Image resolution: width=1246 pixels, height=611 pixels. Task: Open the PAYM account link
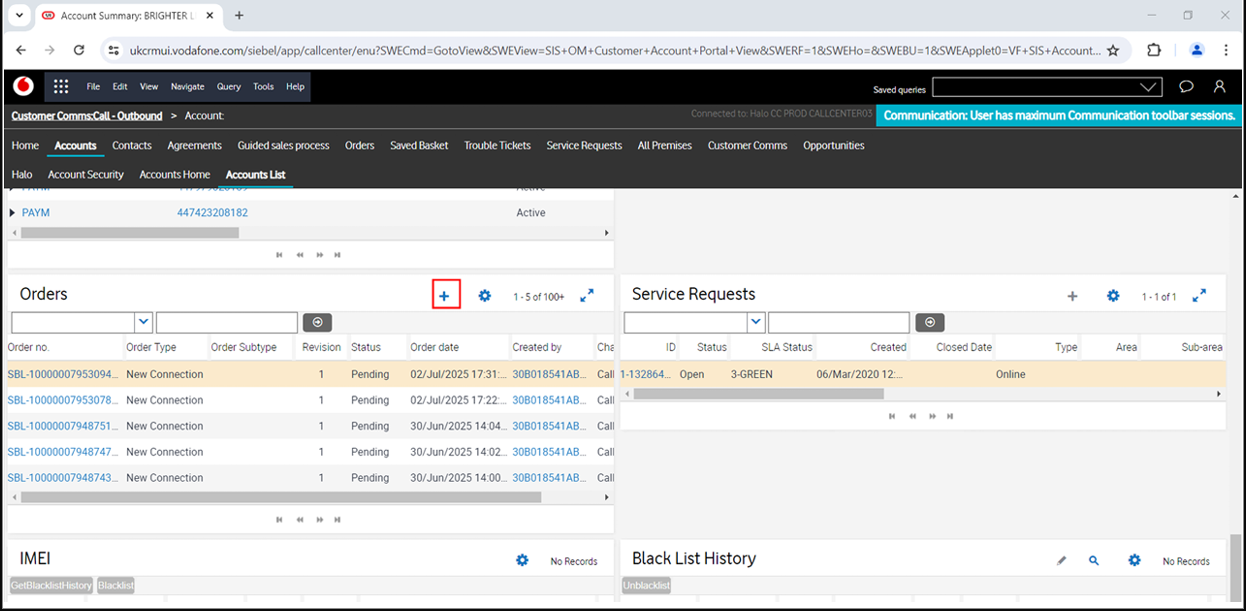36,213
